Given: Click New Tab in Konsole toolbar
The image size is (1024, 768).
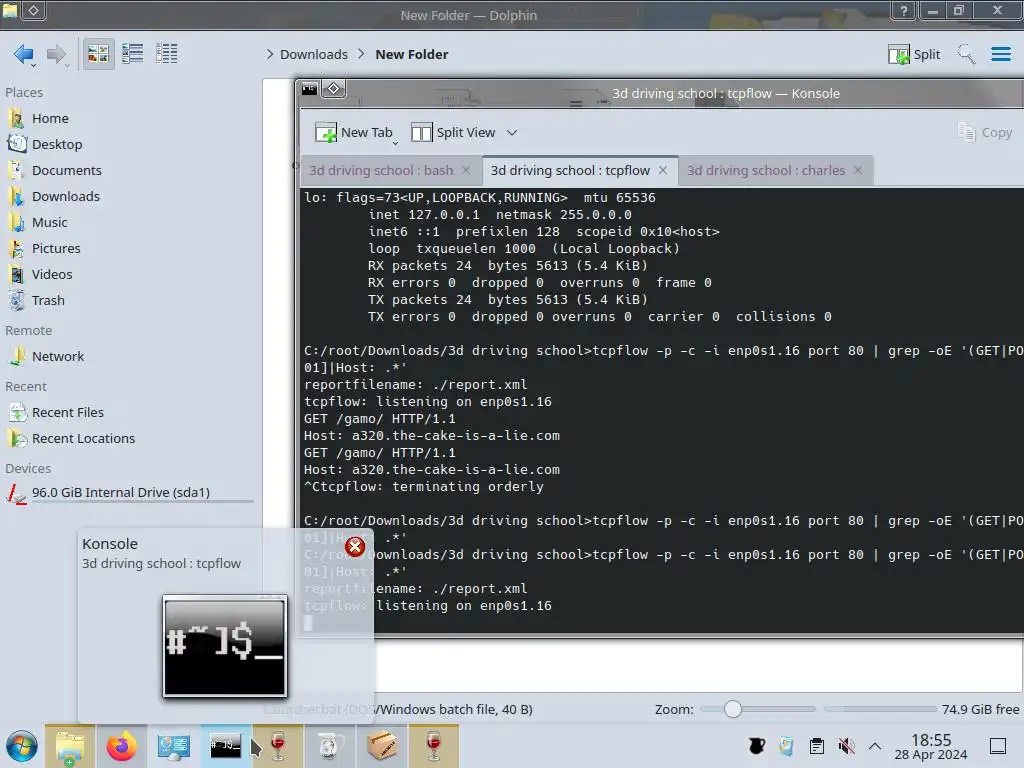Looking at the screenshot, I should click(353, 133).
